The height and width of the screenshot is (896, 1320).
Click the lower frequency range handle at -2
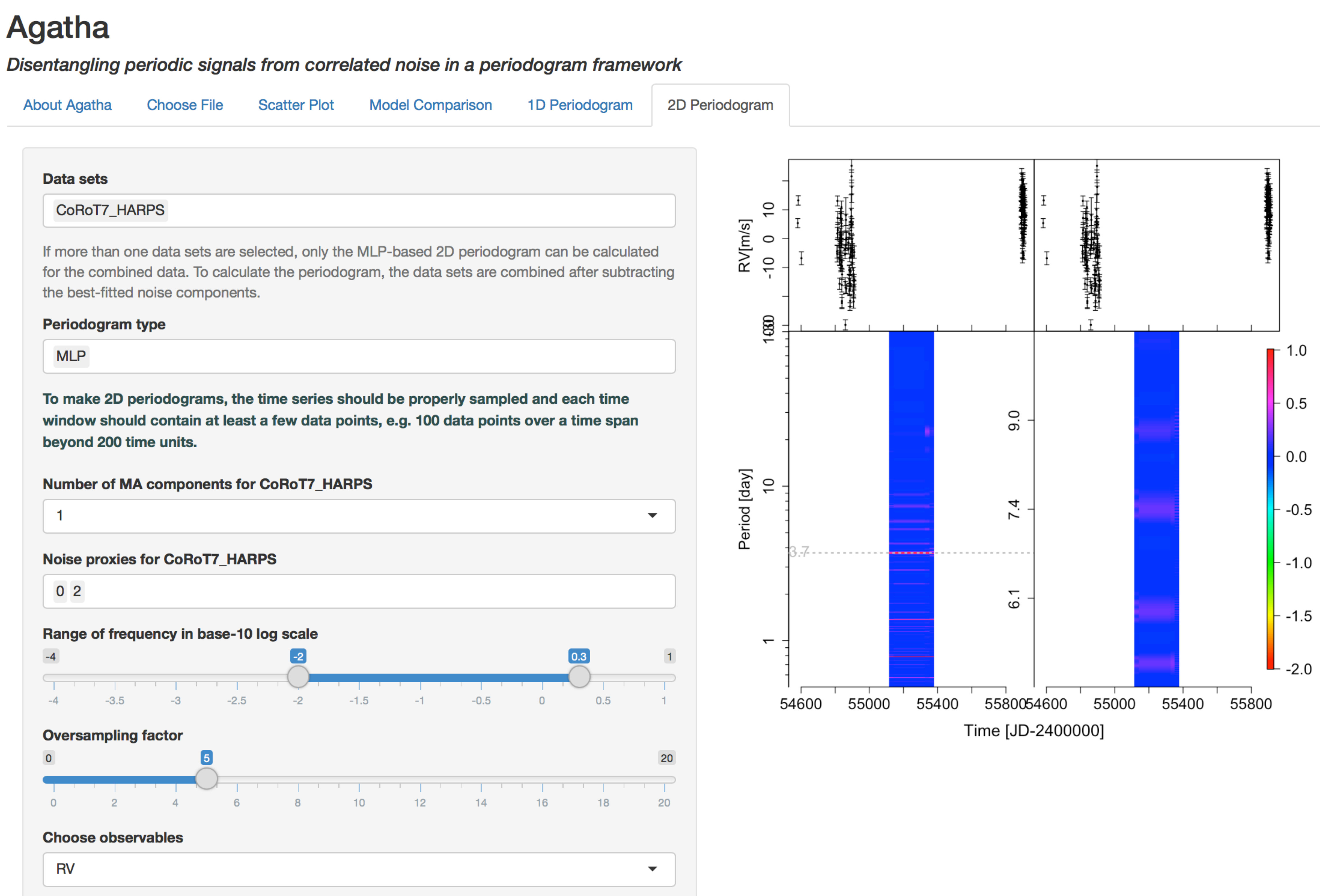coord(298,677)
